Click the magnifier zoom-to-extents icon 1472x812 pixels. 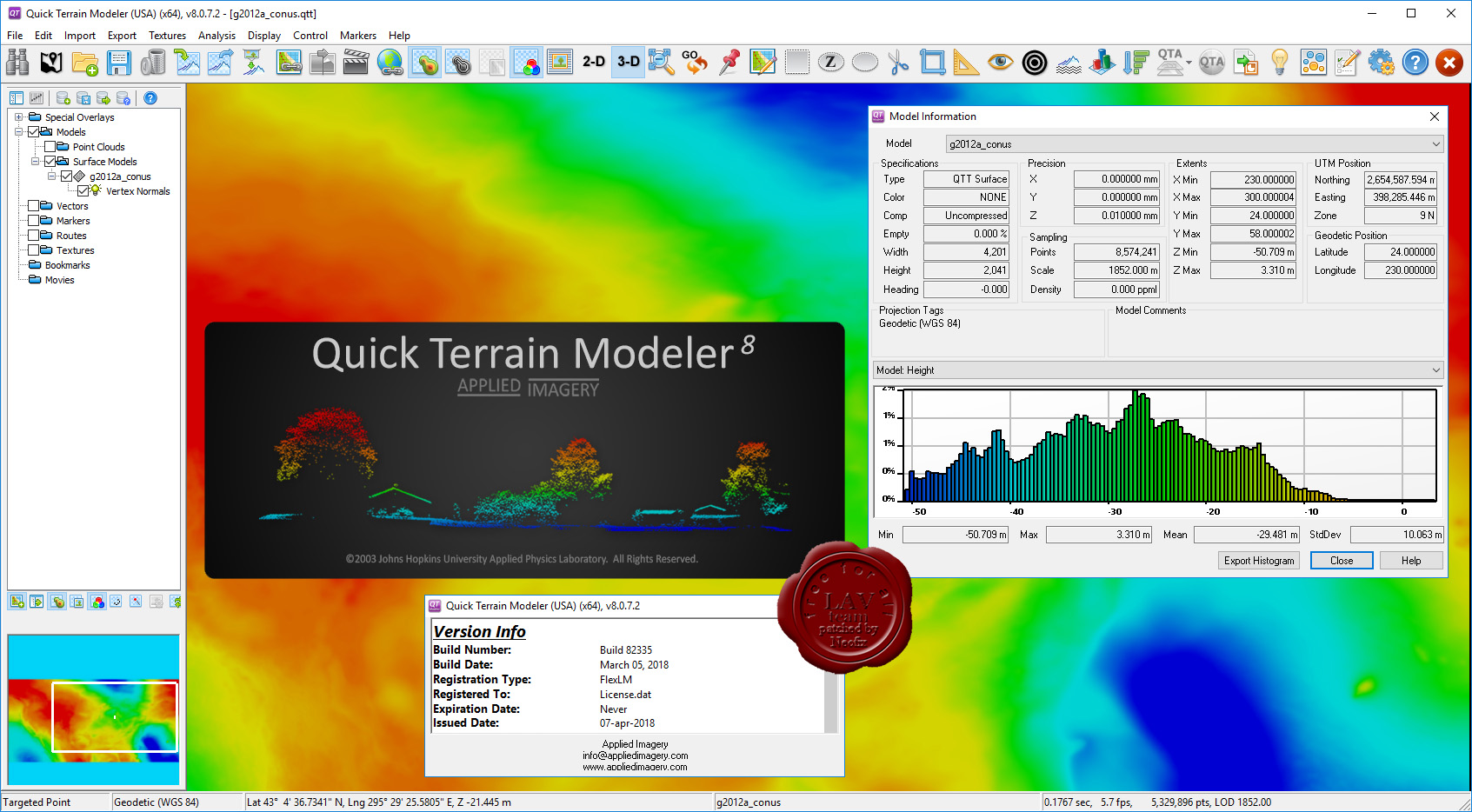tap(662, 63)
